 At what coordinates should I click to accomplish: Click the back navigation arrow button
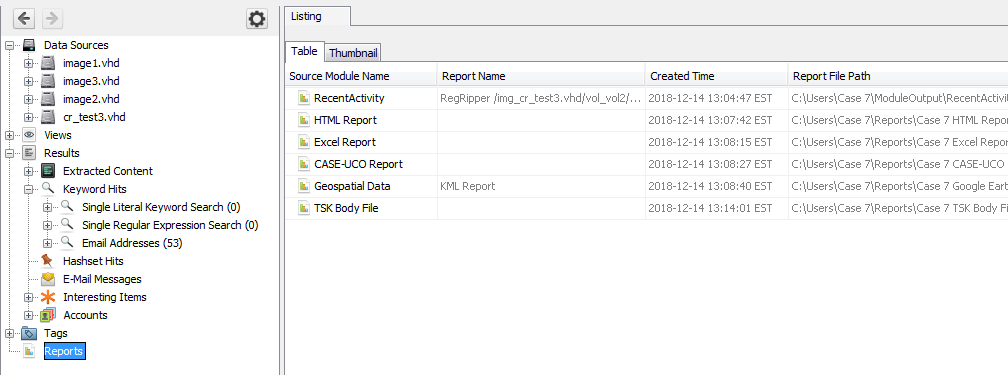point(24,19)
